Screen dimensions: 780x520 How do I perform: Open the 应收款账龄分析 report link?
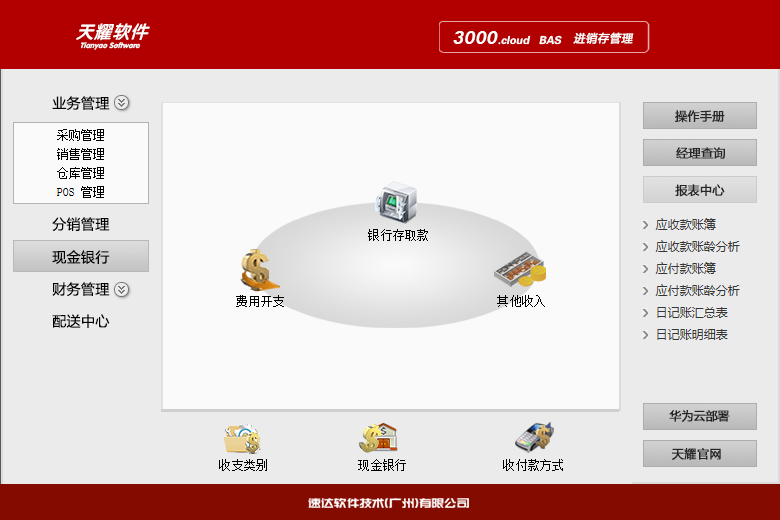pyautogui.click(x=697, y=247)
